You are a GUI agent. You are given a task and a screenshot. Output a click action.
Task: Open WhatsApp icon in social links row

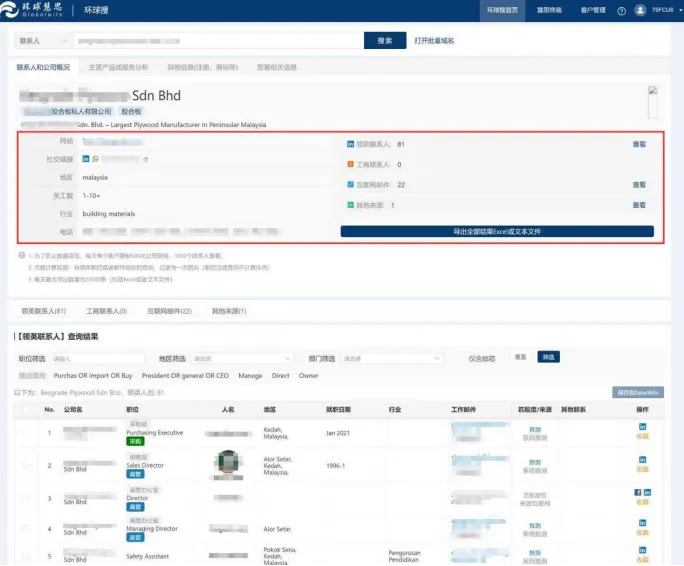pyautogui.click(x=96, y=159)
